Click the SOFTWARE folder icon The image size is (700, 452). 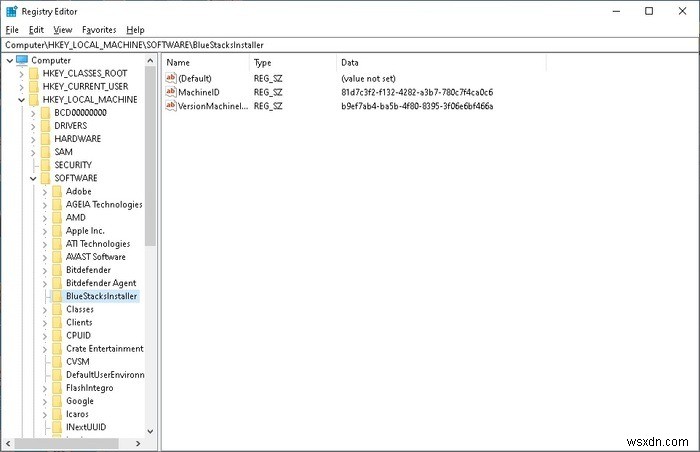click(x=46, y=178)
